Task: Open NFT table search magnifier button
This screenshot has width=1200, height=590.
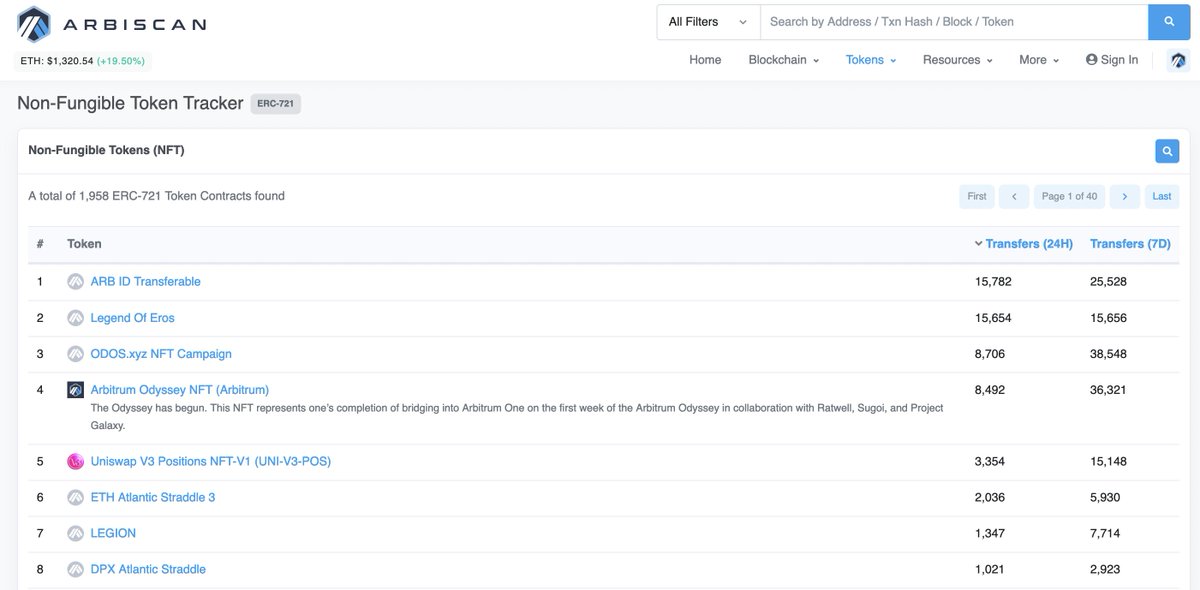Action: pyautogui.click(x=1167, y=151)
